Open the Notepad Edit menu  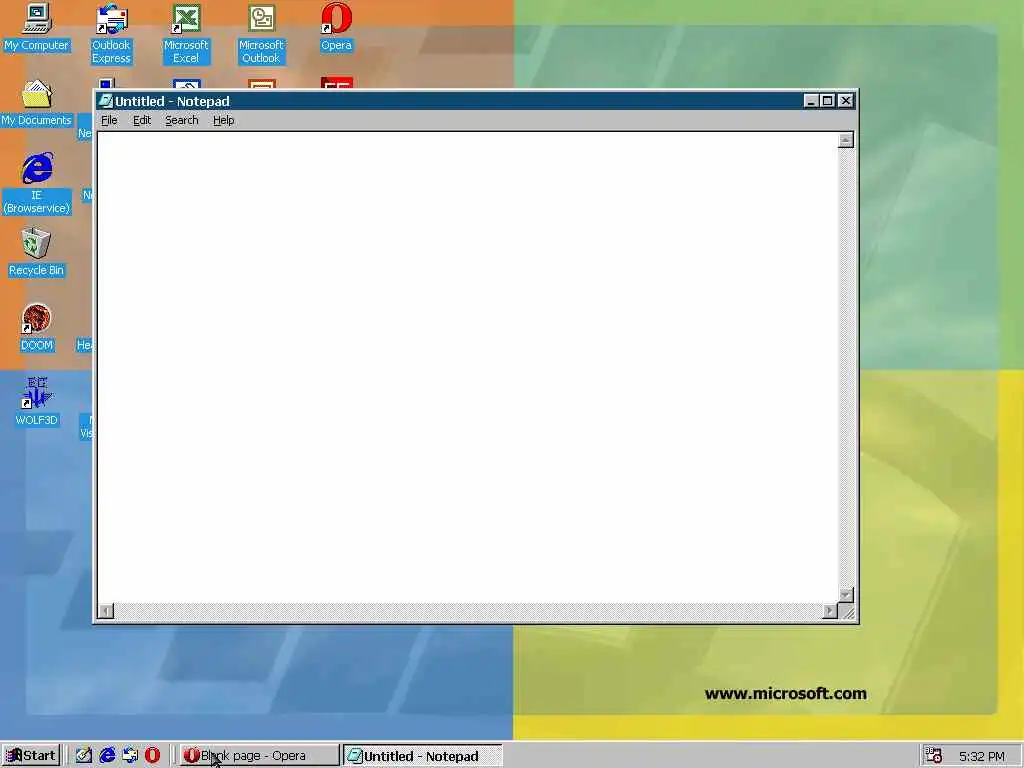(x=142, y=120)
